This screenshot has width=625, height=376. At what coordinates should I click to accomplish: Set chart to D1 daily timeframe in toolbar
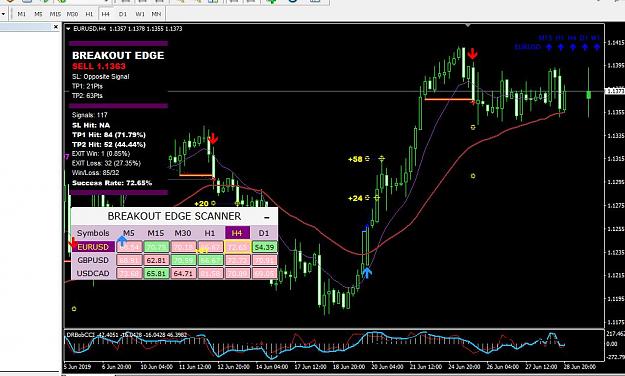pos(123,14)
